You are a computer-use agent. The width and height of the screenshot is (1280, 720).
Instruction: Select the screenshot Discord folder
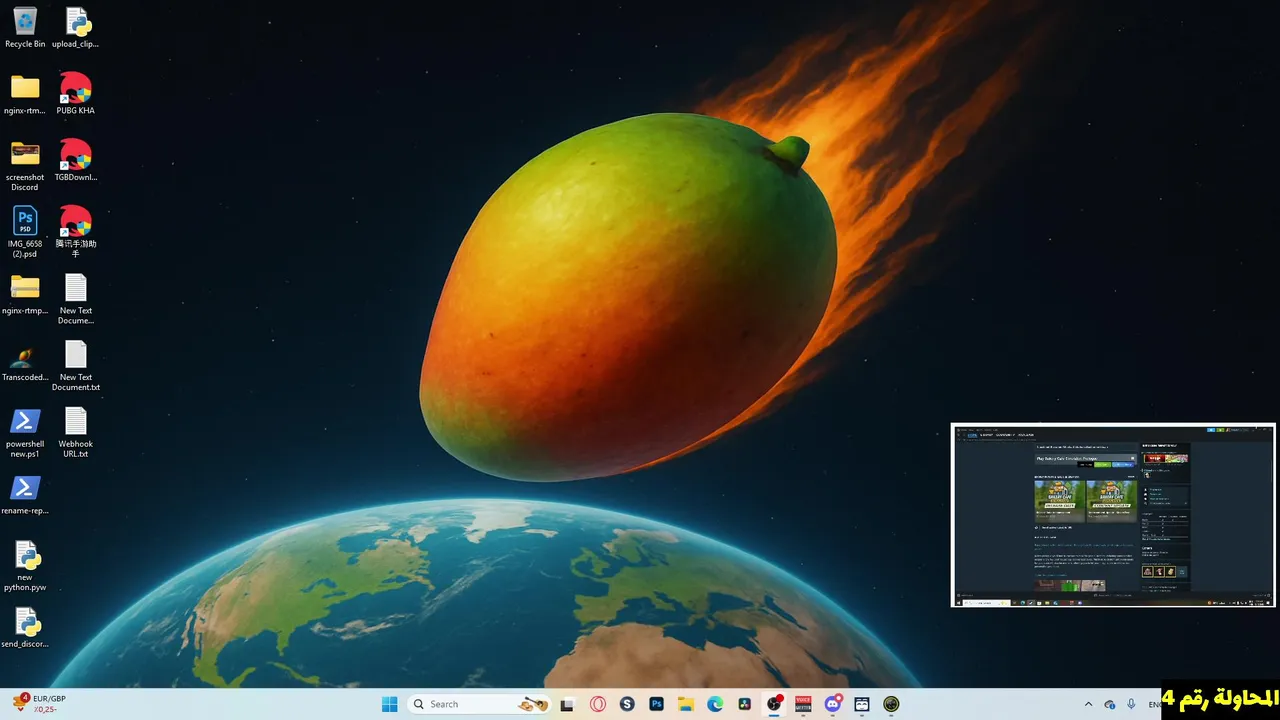tap(25, 165)
